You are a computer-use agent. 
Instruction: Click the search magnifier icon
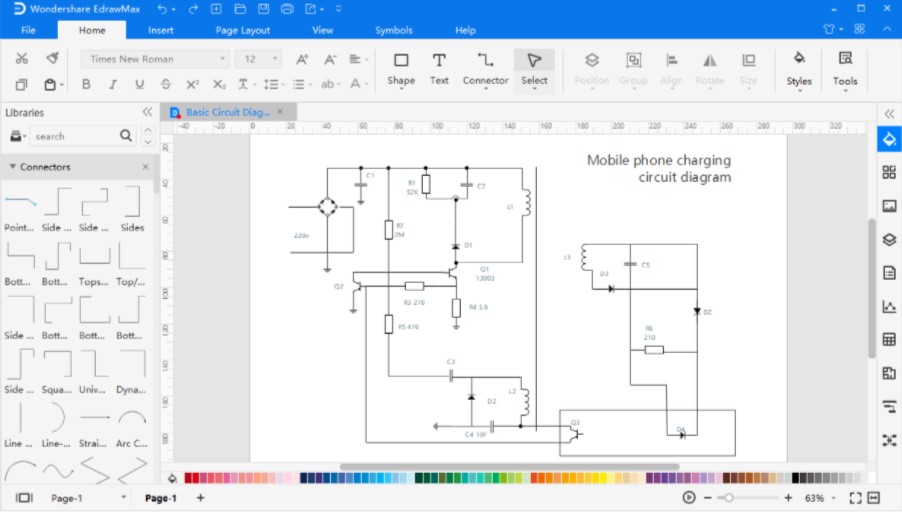[126, 136]
